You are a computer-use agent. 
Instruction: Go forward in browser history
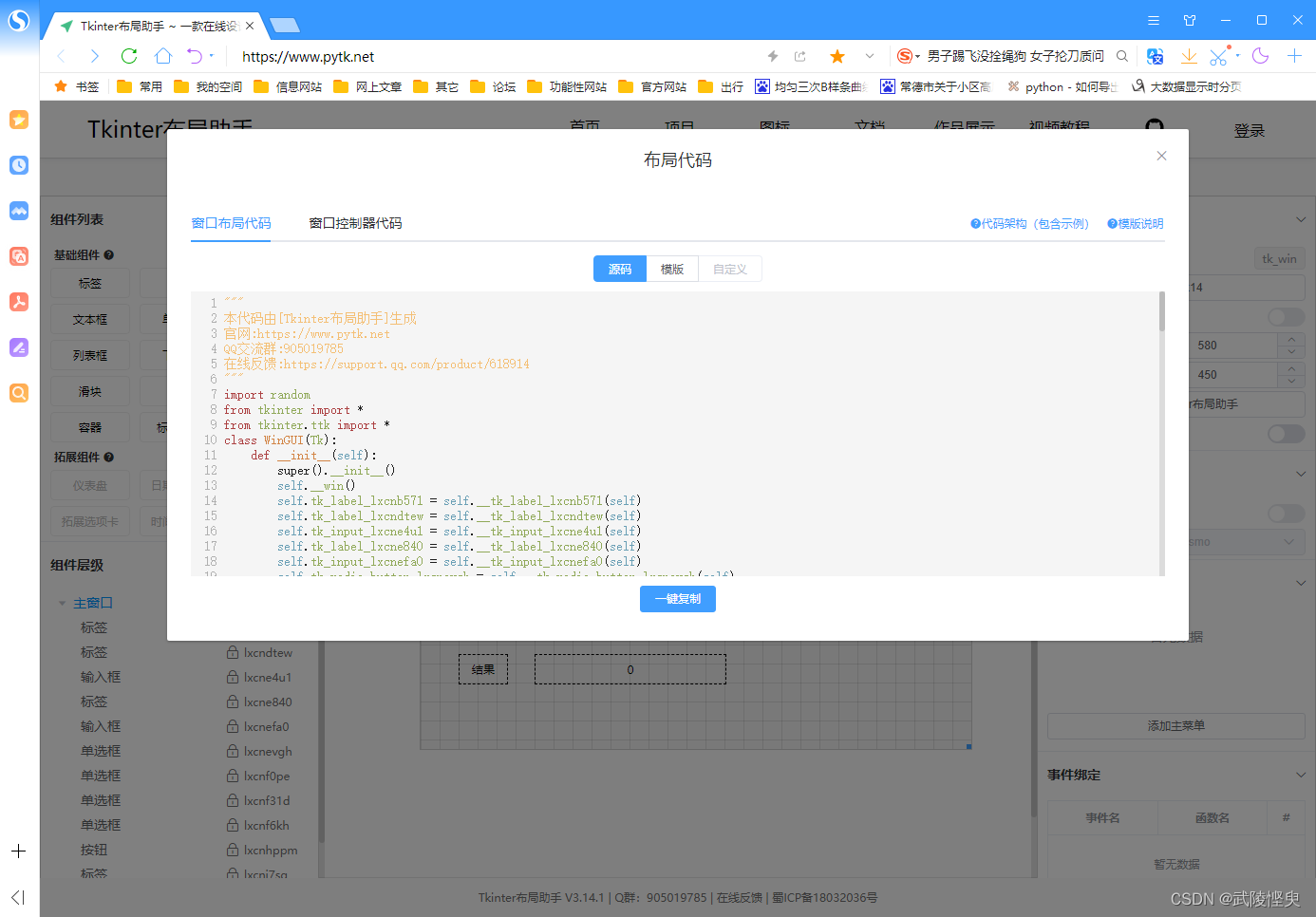pos(94,56)
